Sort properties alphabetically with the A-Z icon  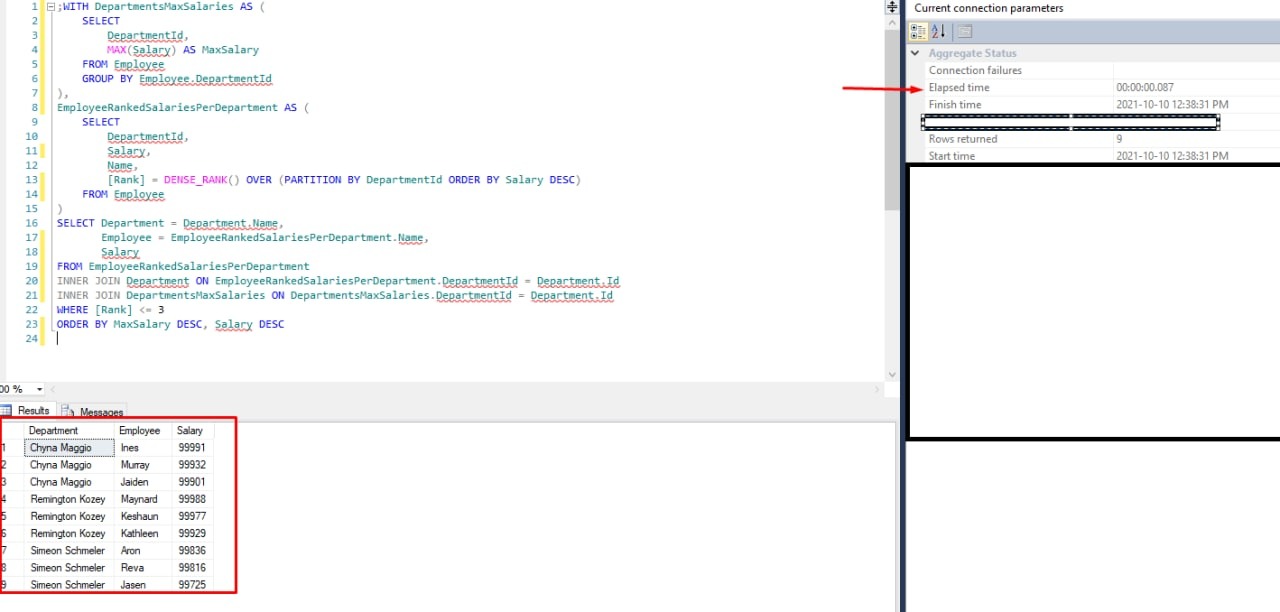938,31
